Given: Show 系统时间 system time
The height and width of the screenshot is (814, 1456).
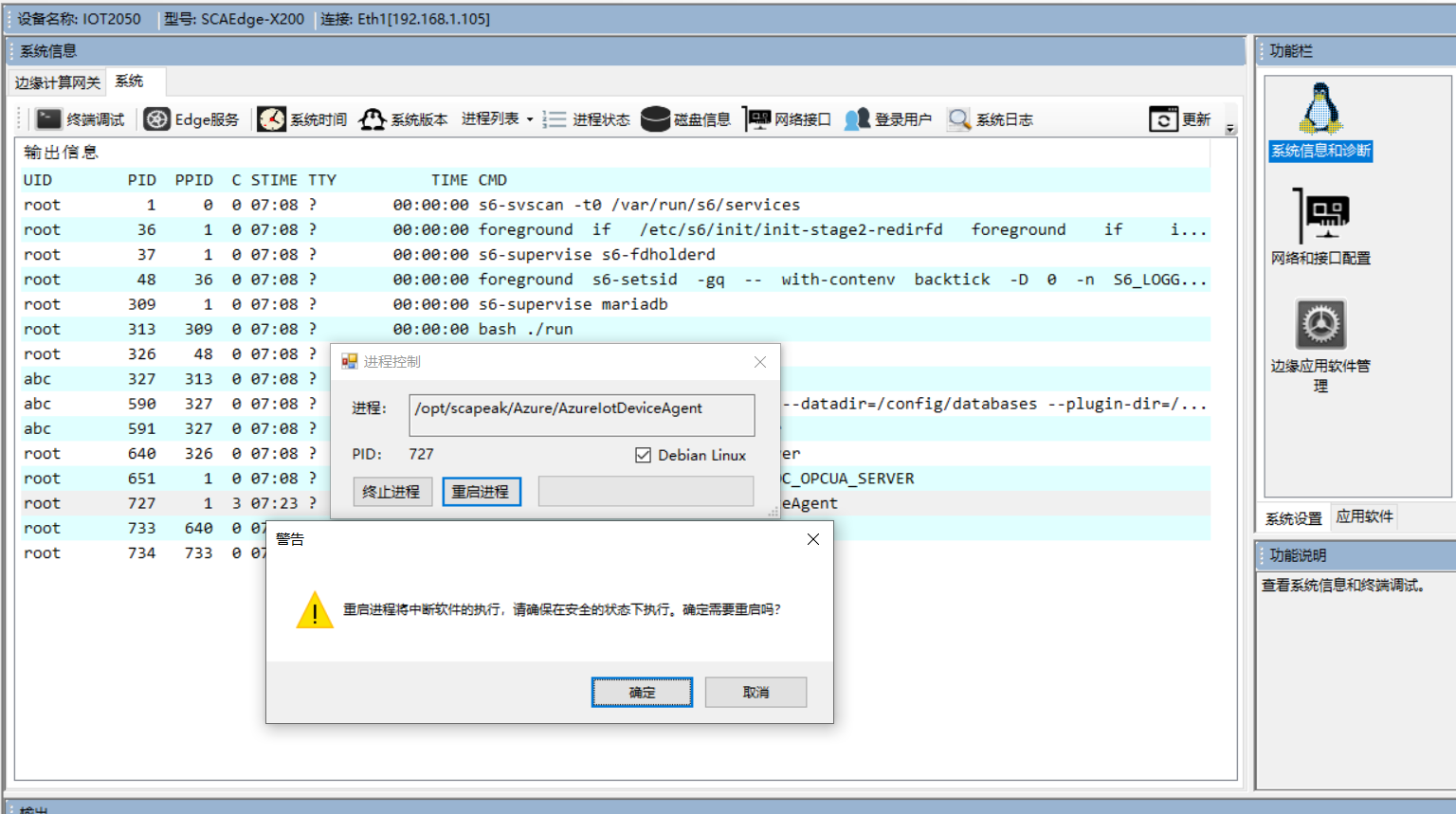Looking at the screenshot, I should (x=302, y=119).
